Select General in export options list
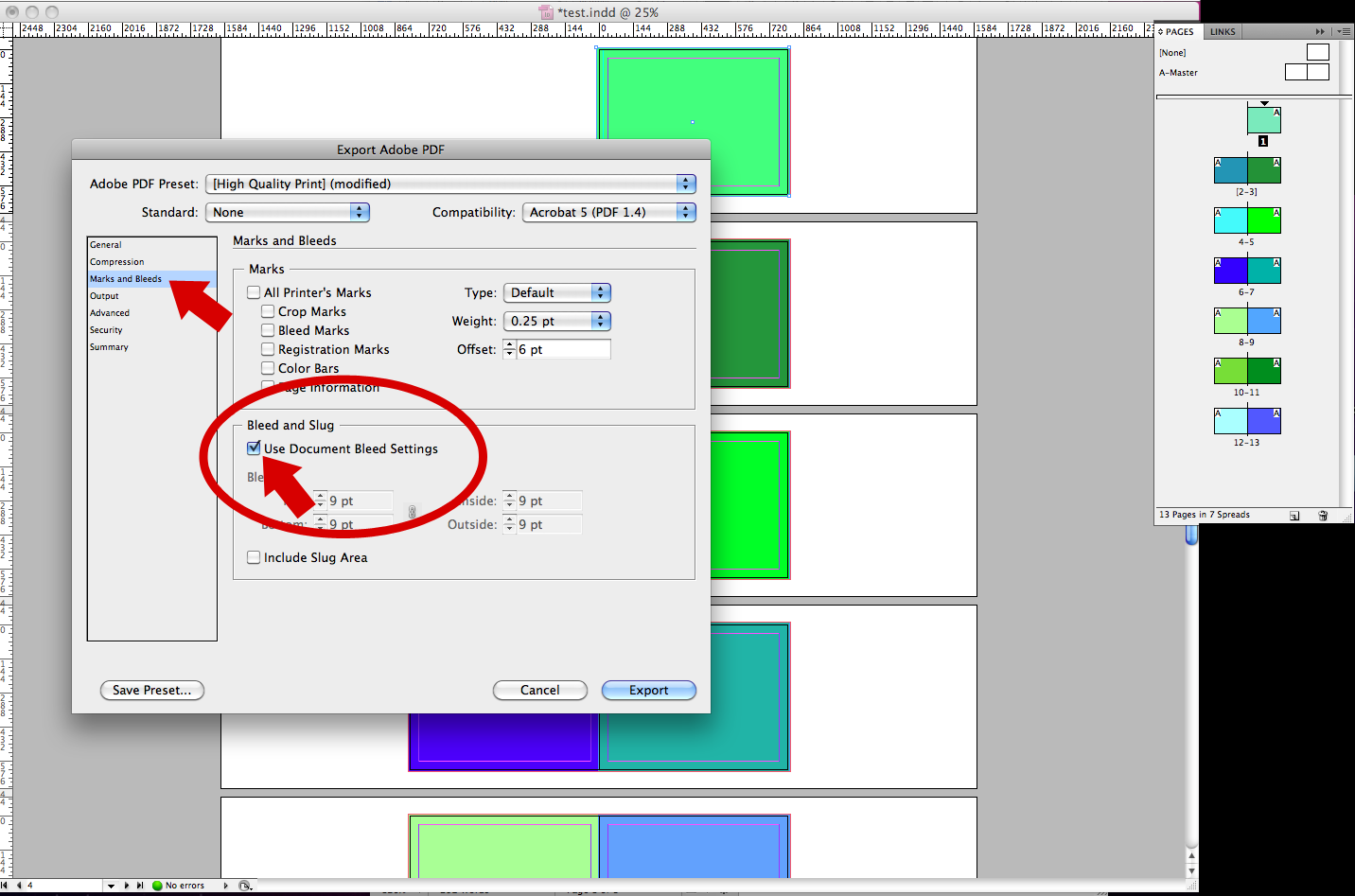 [x=151, y=245]
